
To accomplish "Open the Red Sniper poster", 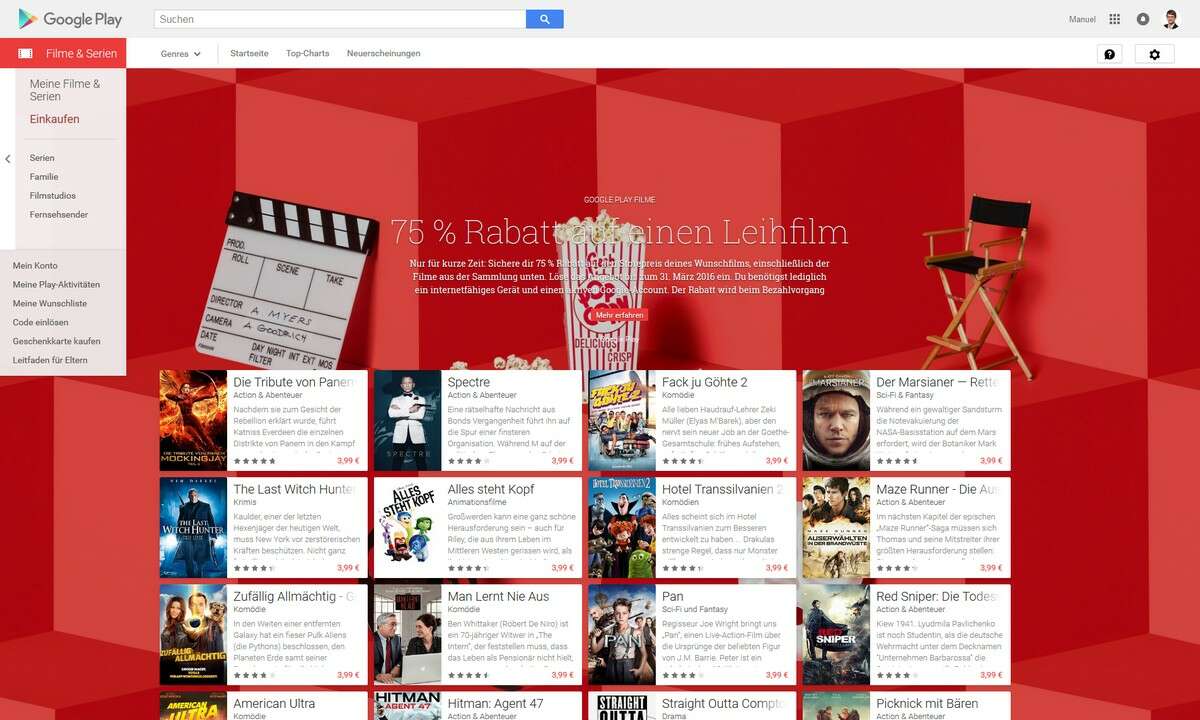I will click(x=836, y=634).
